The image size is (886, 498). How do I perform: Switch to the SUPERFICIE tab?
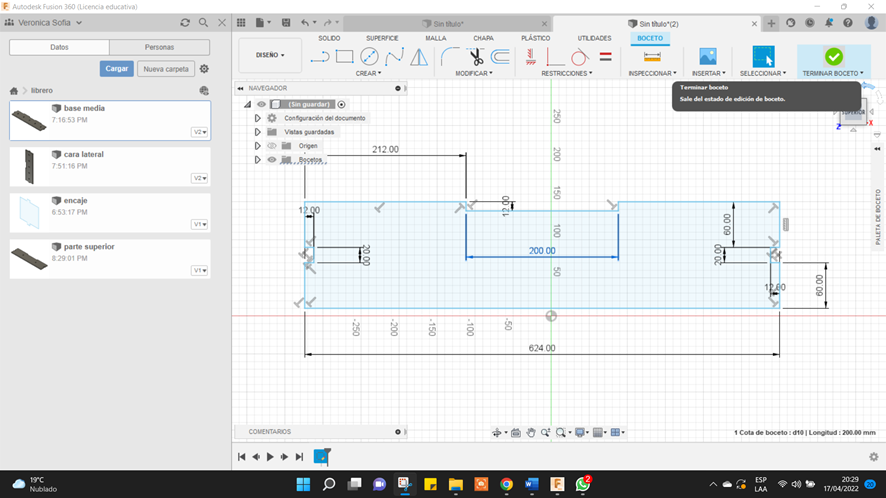(x=381, y=38)
